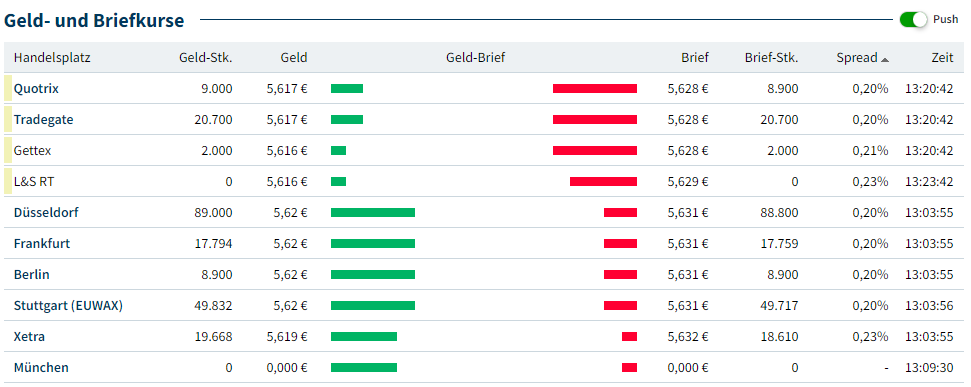The width and height of the screenshot is (971, 387).
Task: Click Xetra Brief price 5,632 €
Action: 688,336
